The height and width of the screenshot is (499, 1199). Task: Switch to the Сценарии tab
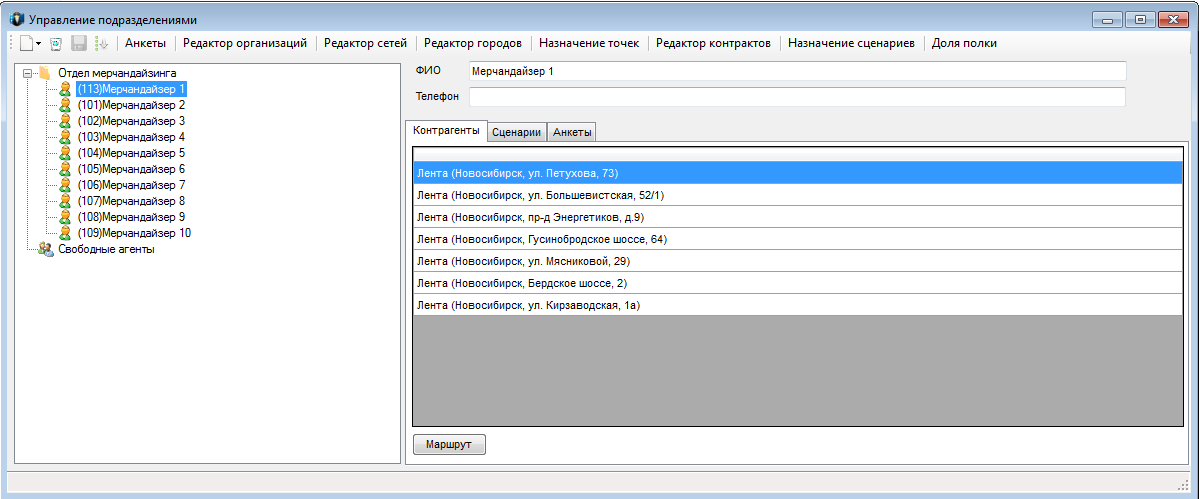click(517, 132)
